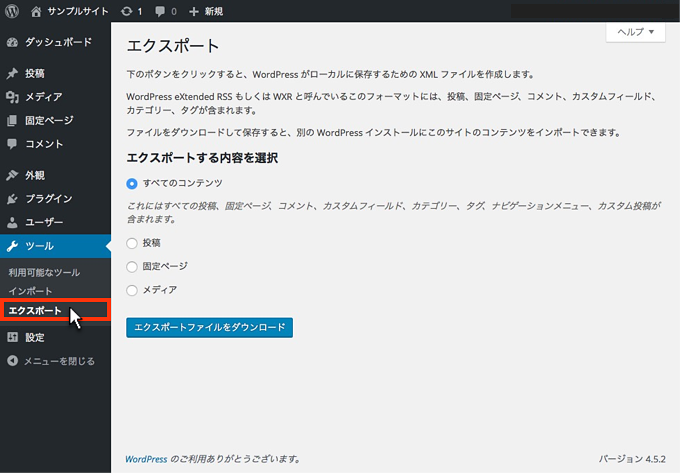Click the home icon beside サンプルサイト

pyautogui.click(x=36, y=12)
